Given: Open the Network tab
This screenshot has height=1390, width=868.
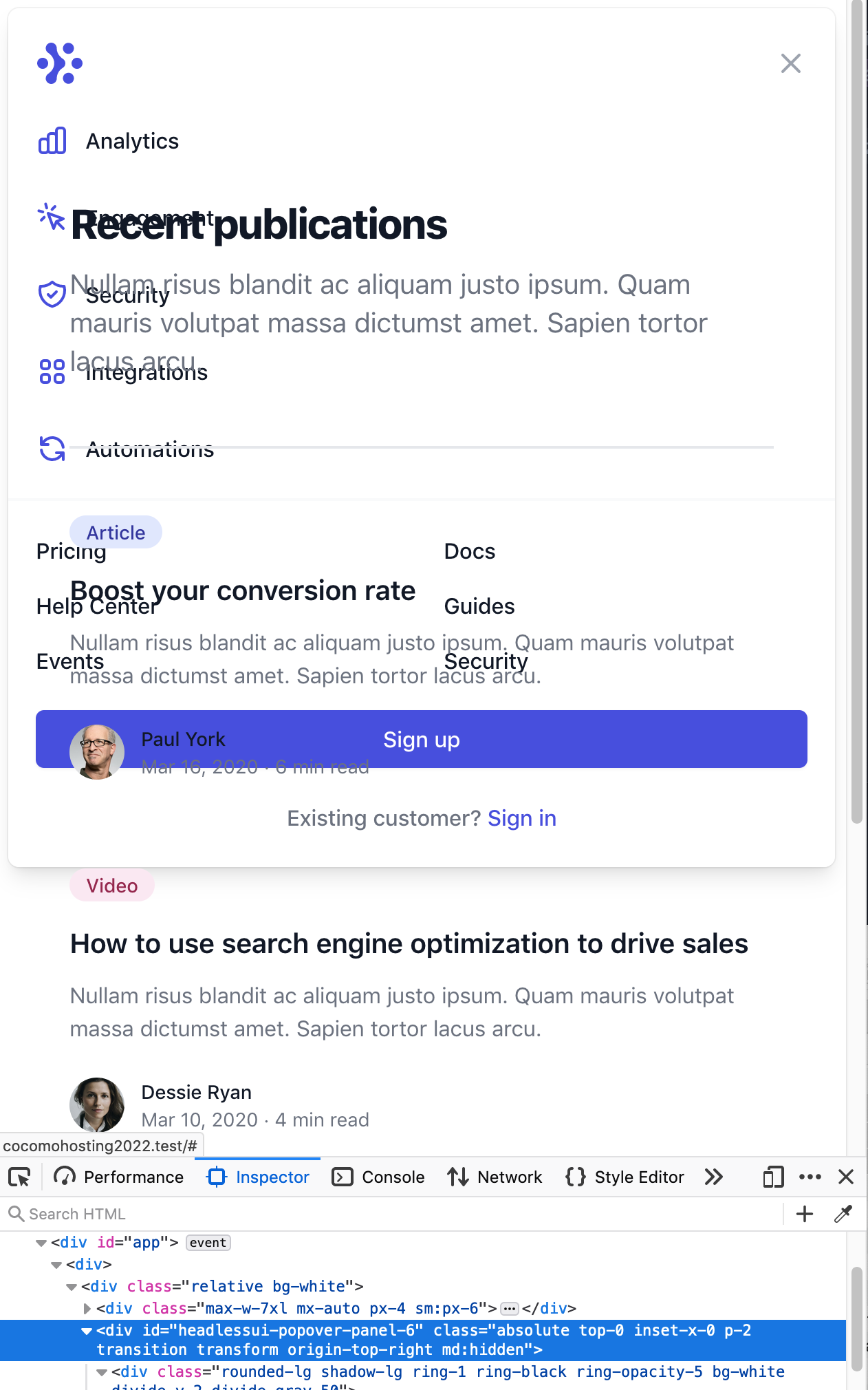Looking at the screenshot, I should [x=495, y=1177].
